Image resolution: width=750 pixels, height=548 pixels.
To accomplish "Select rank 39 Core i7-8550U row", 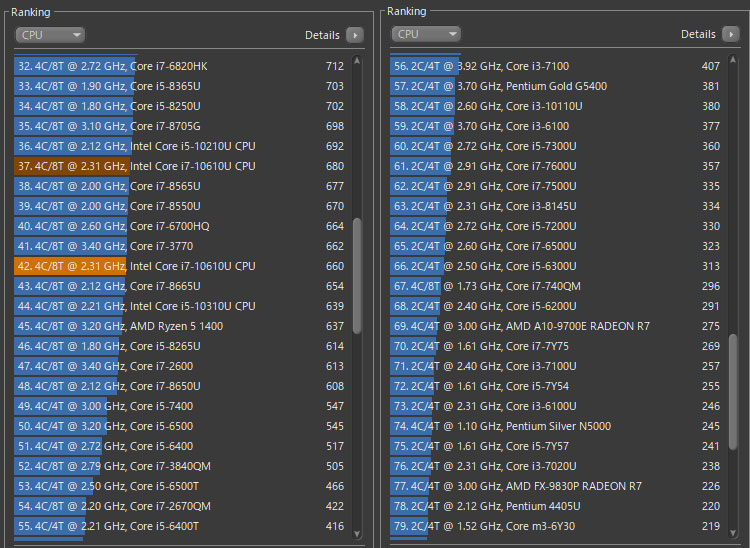I will coord(181,206).
